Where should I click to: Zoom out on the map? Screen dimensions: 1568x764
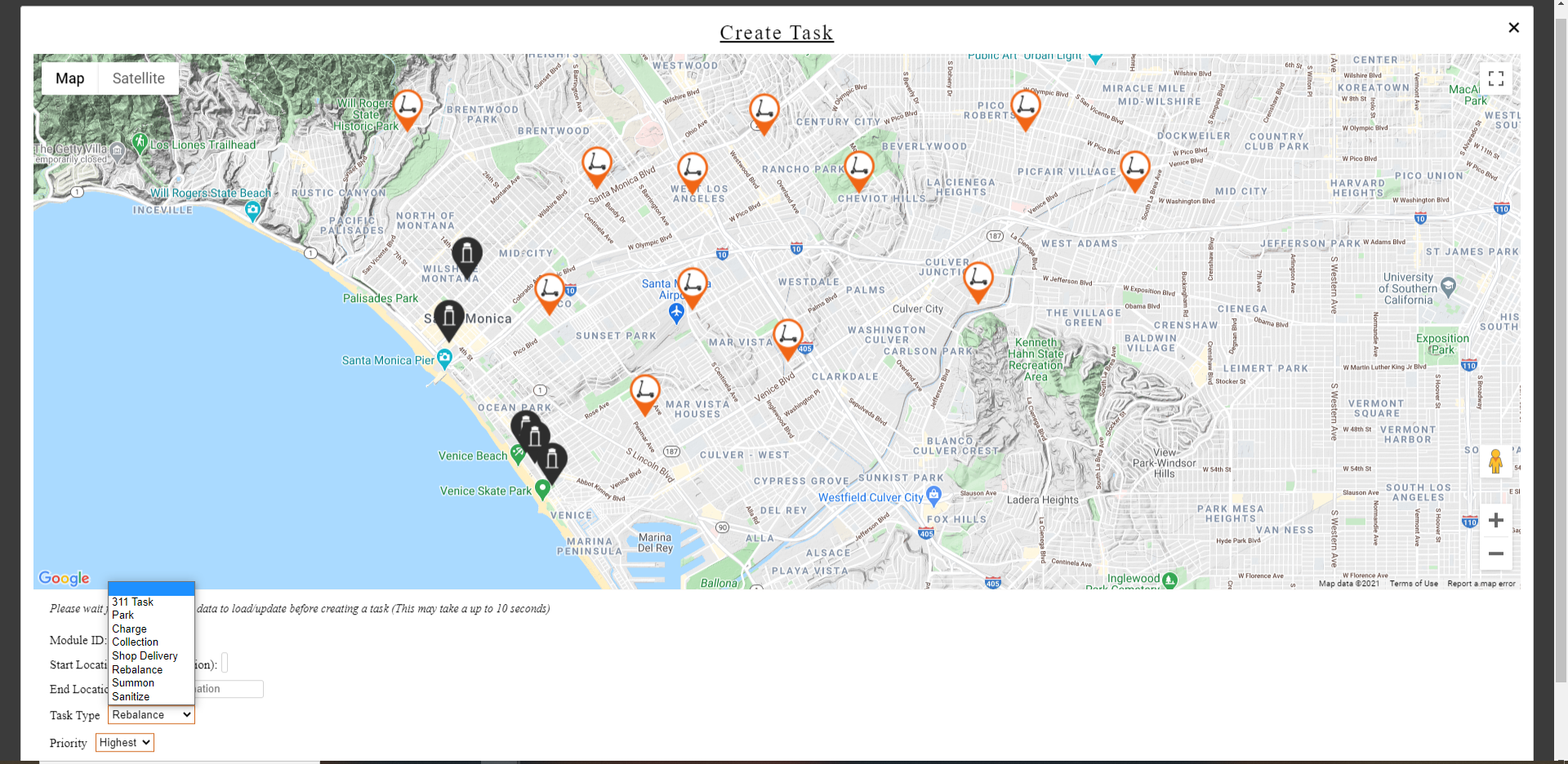pos(1495,553)
